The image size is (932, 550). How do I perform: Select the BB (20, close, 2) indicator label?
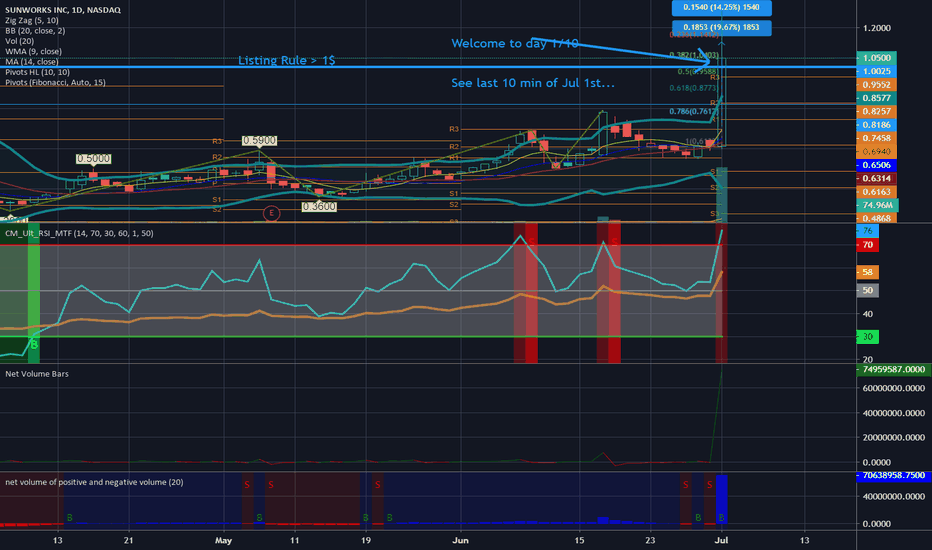point(35,31)
